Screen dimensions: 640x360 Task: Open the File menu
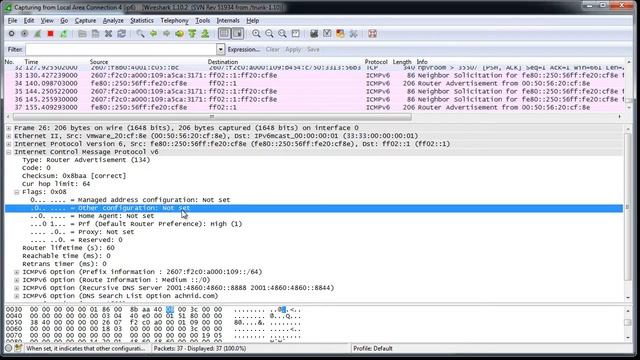pyautogui.click(x=12, y=20)
